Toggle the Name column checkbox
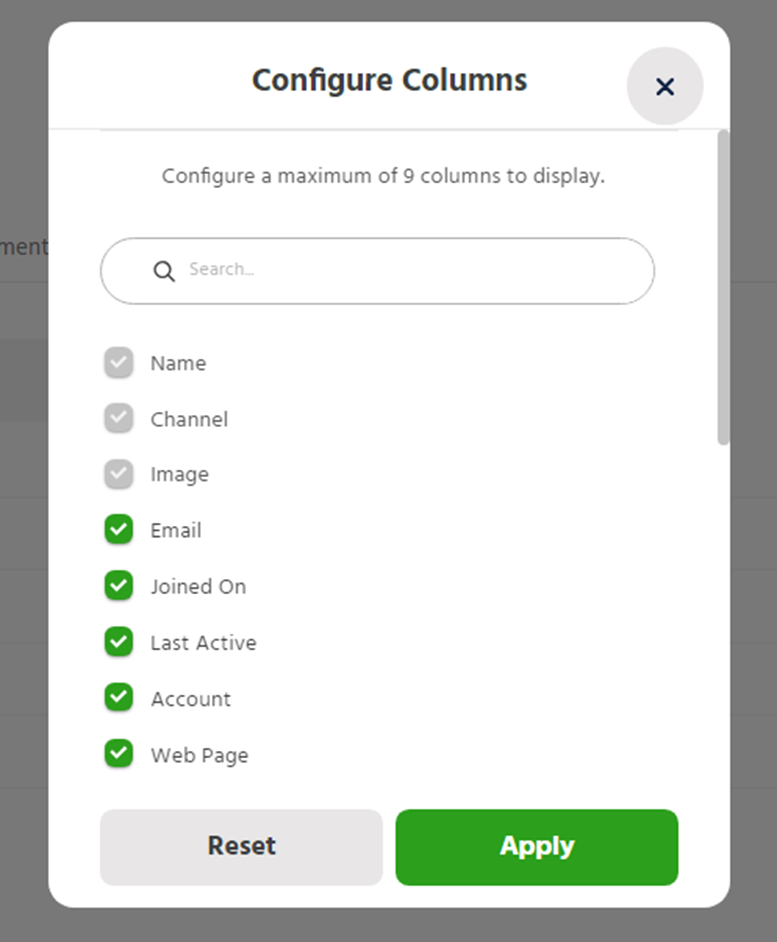 [x=119, y=363]
